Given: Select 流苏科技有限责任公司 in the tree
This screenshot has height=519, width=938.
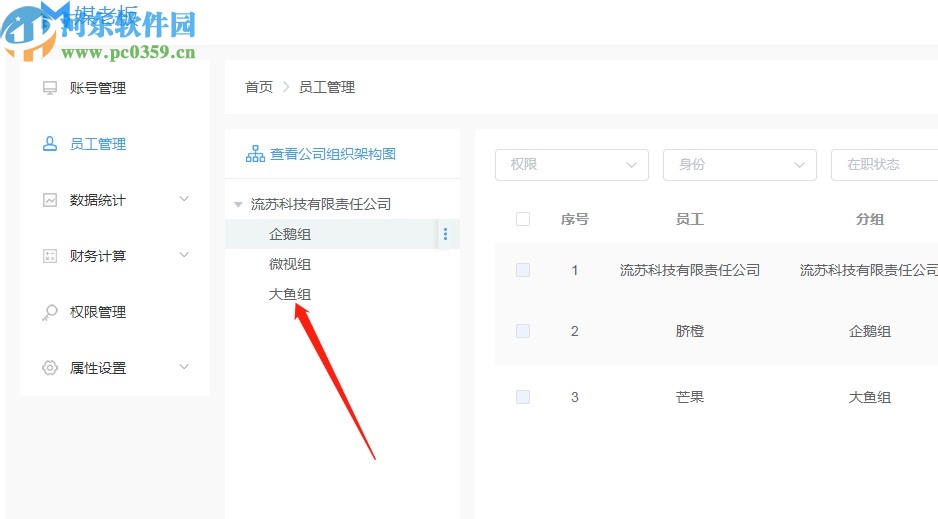Looking at the screenshot, I should (x=321, y=204).
